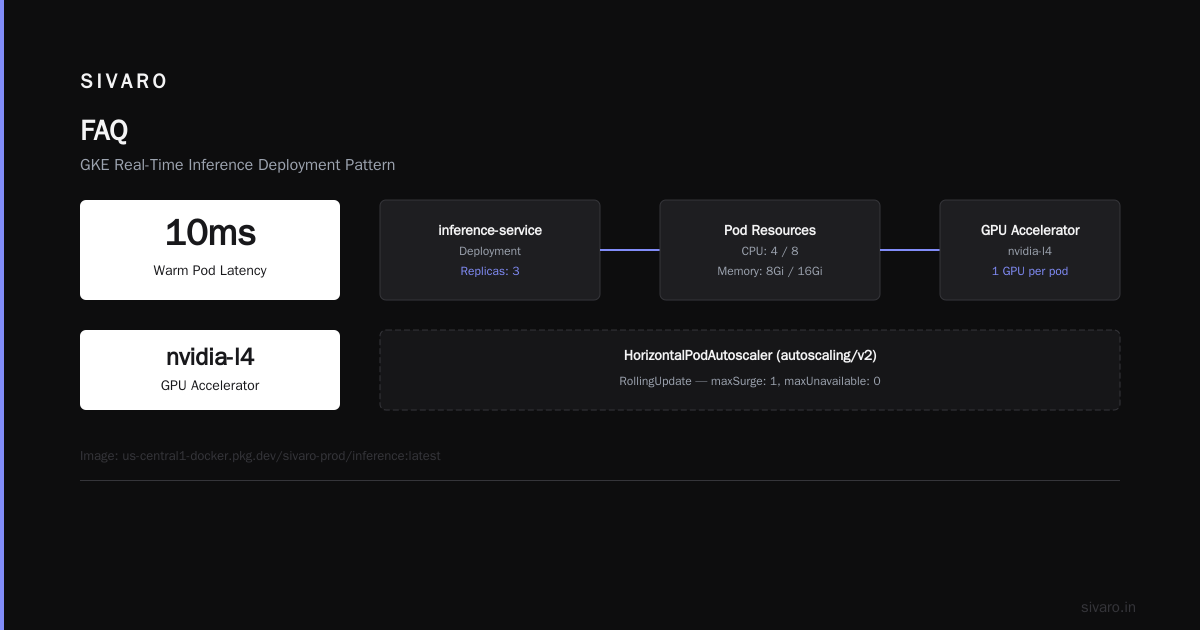Click the GKE Real-Time Inference subtitle
Image resolution: width=1200 pixels, height=630 pixels.
238,165
